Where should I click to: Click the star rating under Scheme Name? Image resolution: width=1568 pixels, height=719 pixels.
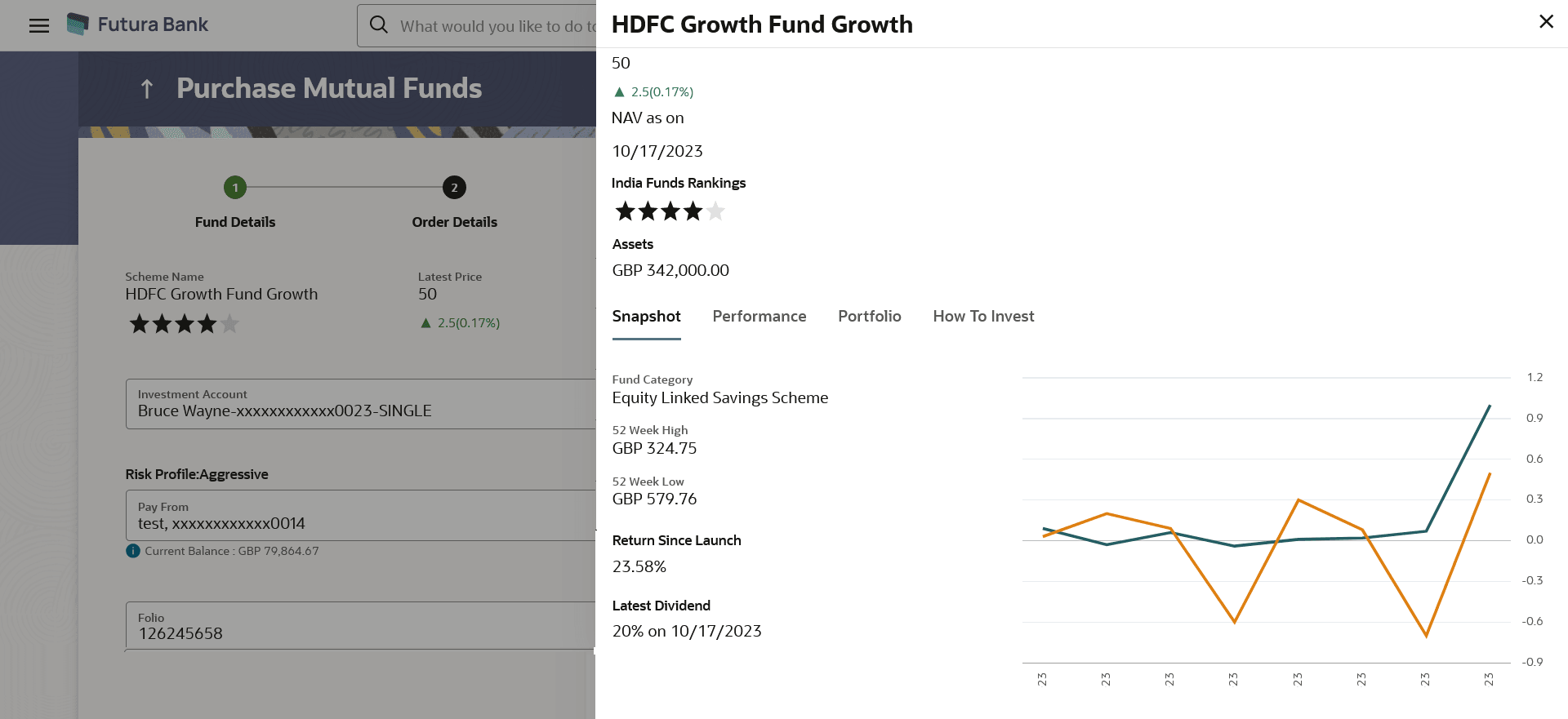point(184,325)
